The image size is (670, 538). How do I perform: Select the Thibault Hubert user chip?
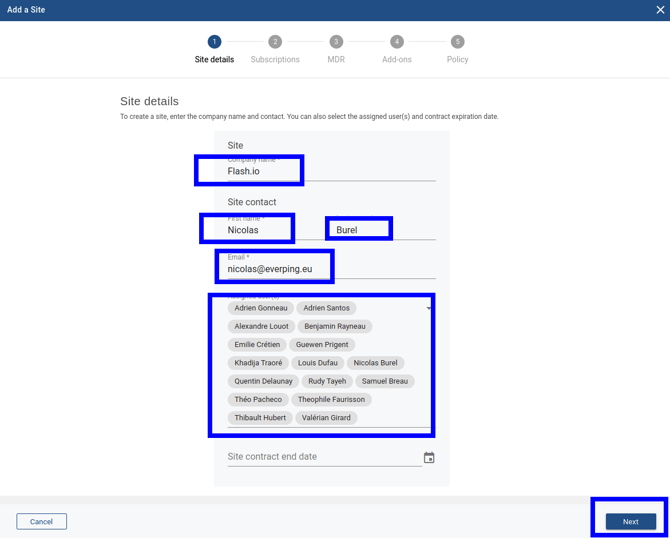point(260,418)
